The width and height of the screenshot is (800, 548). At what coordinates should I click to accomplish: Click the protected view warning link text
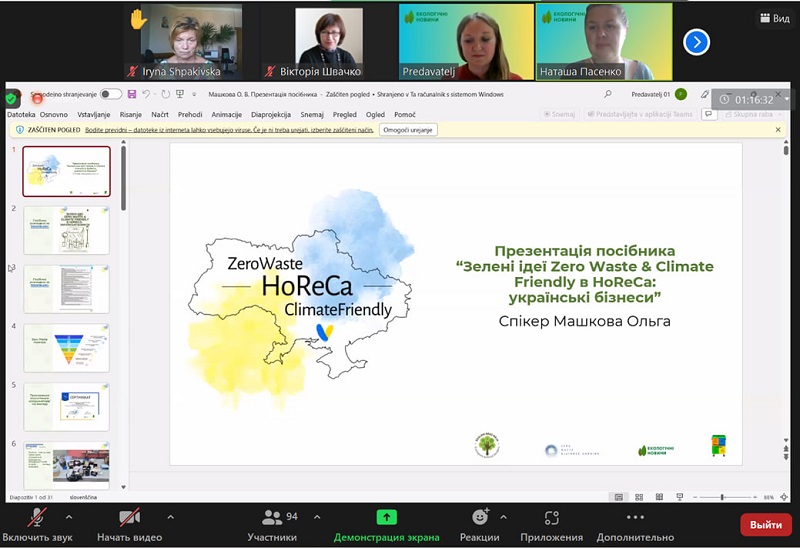tap(229, 130)
